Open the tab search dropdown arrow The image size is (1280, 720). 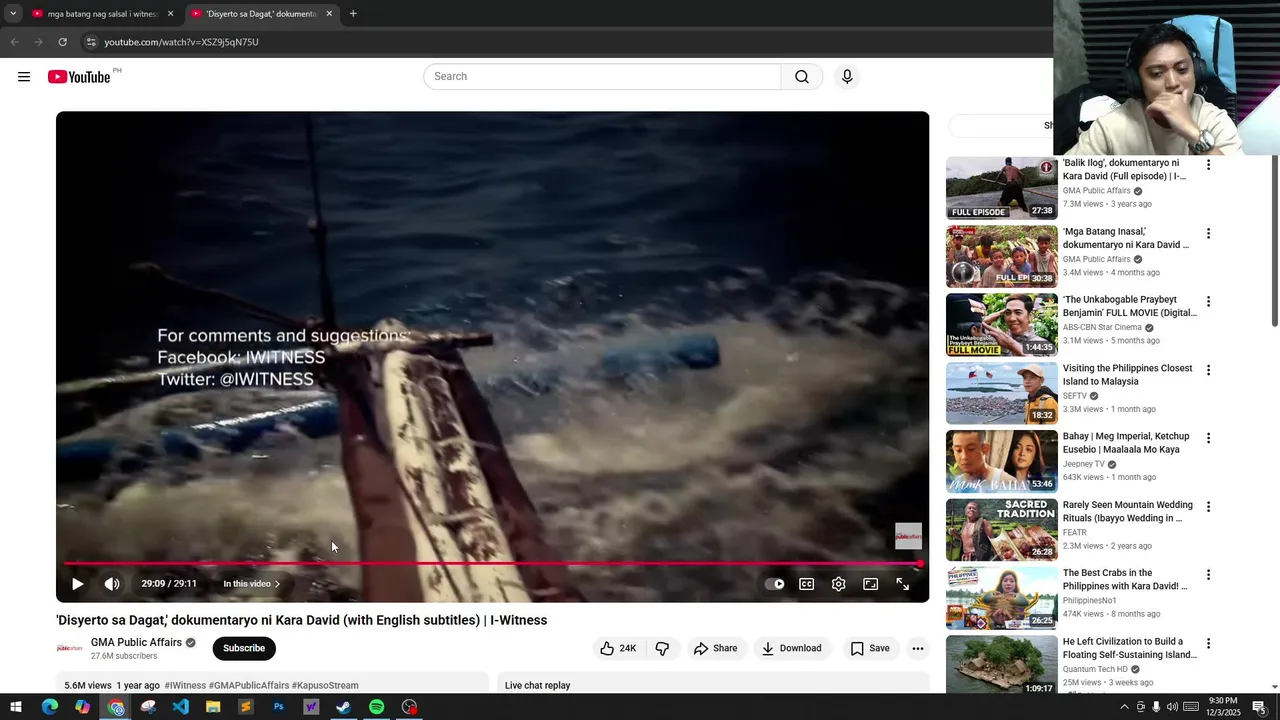(x=13, y=14)
